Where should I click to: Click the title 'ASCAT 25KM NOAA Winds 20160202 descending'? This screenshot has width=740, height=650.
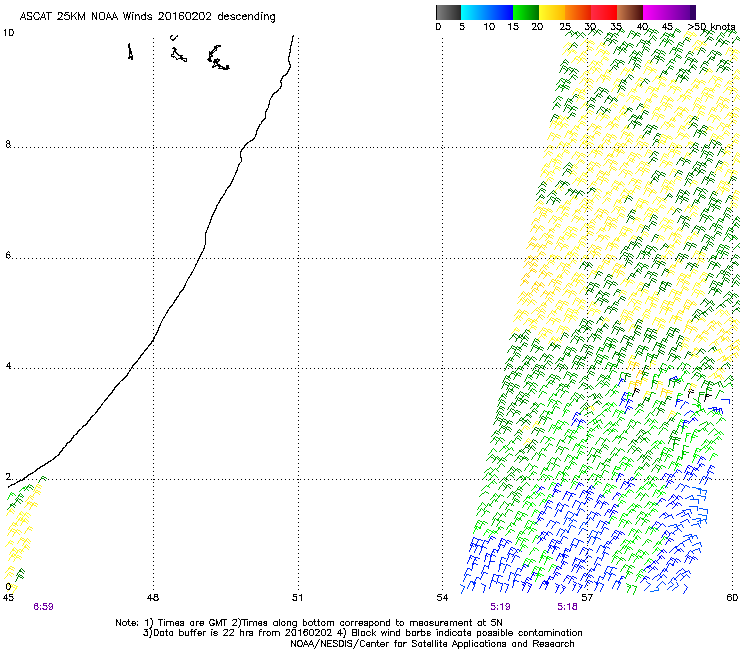[148, 17]
